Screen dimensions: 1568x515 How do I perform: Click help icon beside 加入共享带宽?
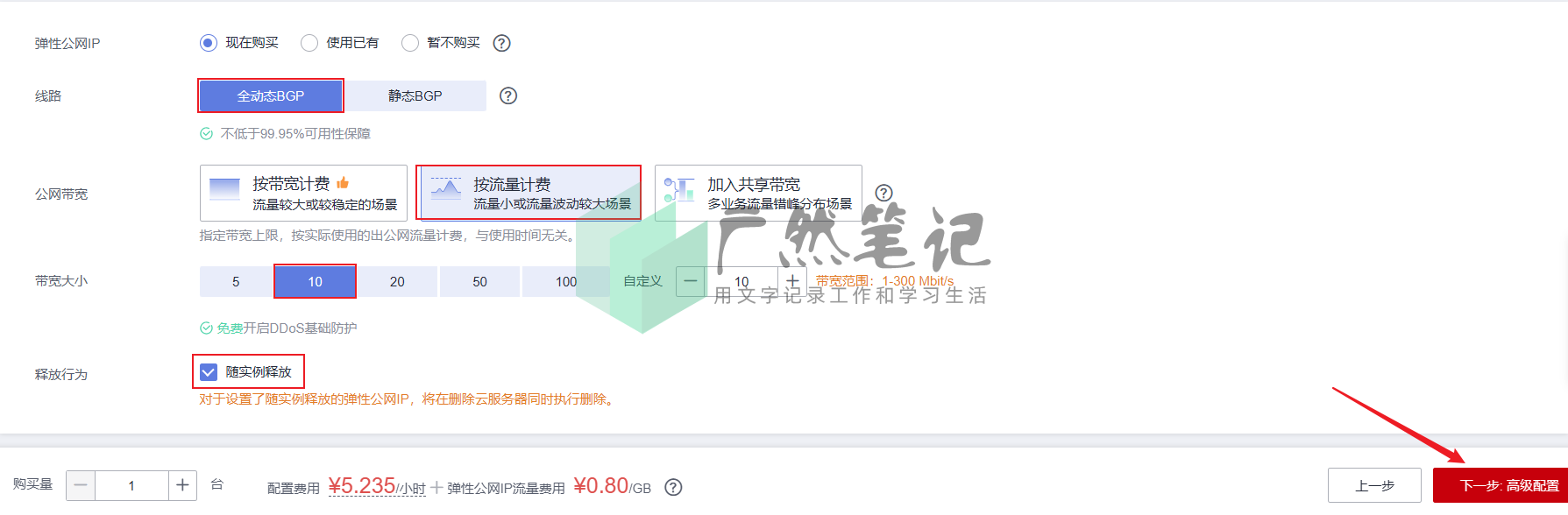click(884, 193)
